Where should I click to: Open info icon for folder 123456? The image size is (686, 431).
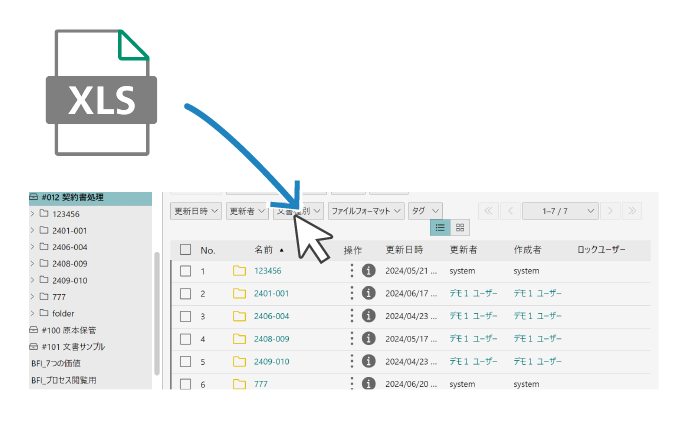pyautogui.click(x=368, y=271)
